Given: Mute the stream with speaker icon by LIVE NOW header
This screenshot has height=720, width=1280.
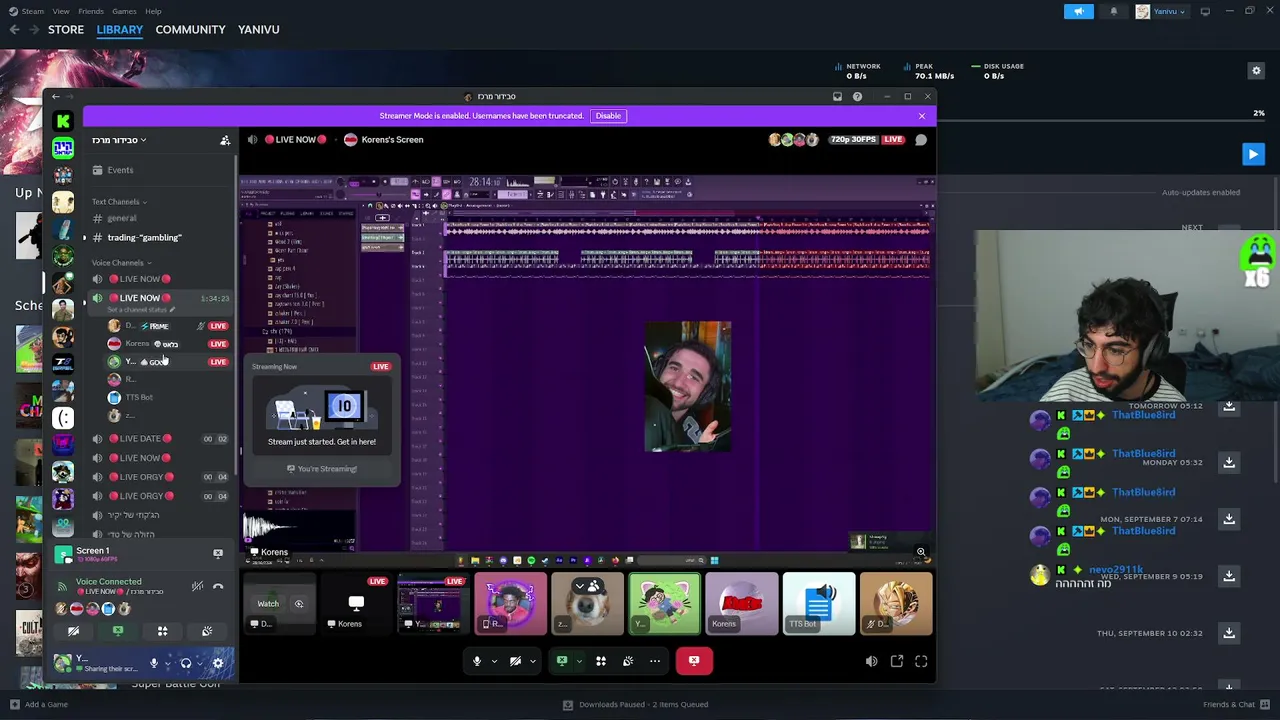Looking at the screenshot, I should 252,140.
